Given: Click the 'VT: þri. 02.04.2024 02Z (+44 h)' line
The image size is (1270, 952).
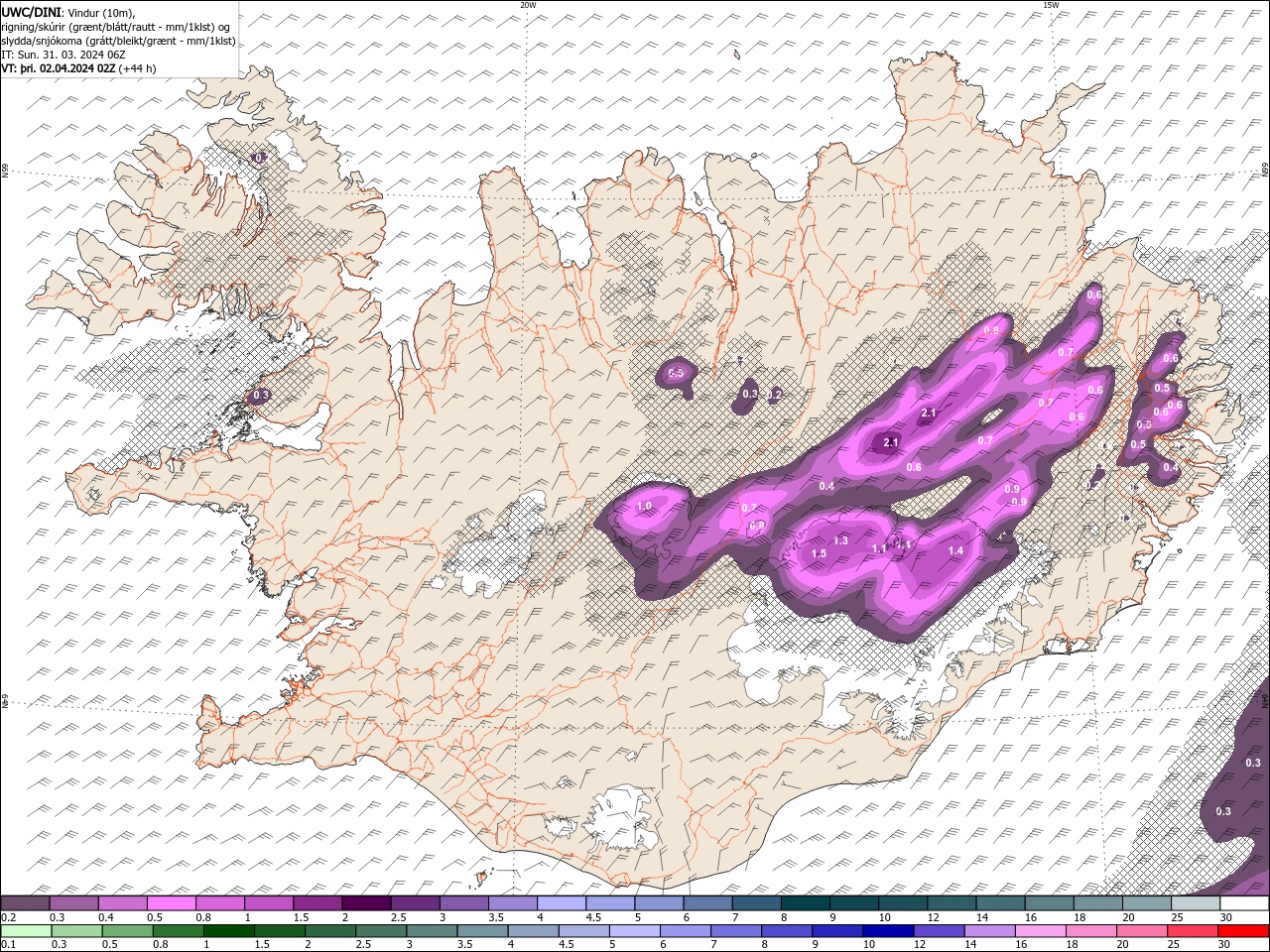Looking at the screenshot, I should (78, 68).
